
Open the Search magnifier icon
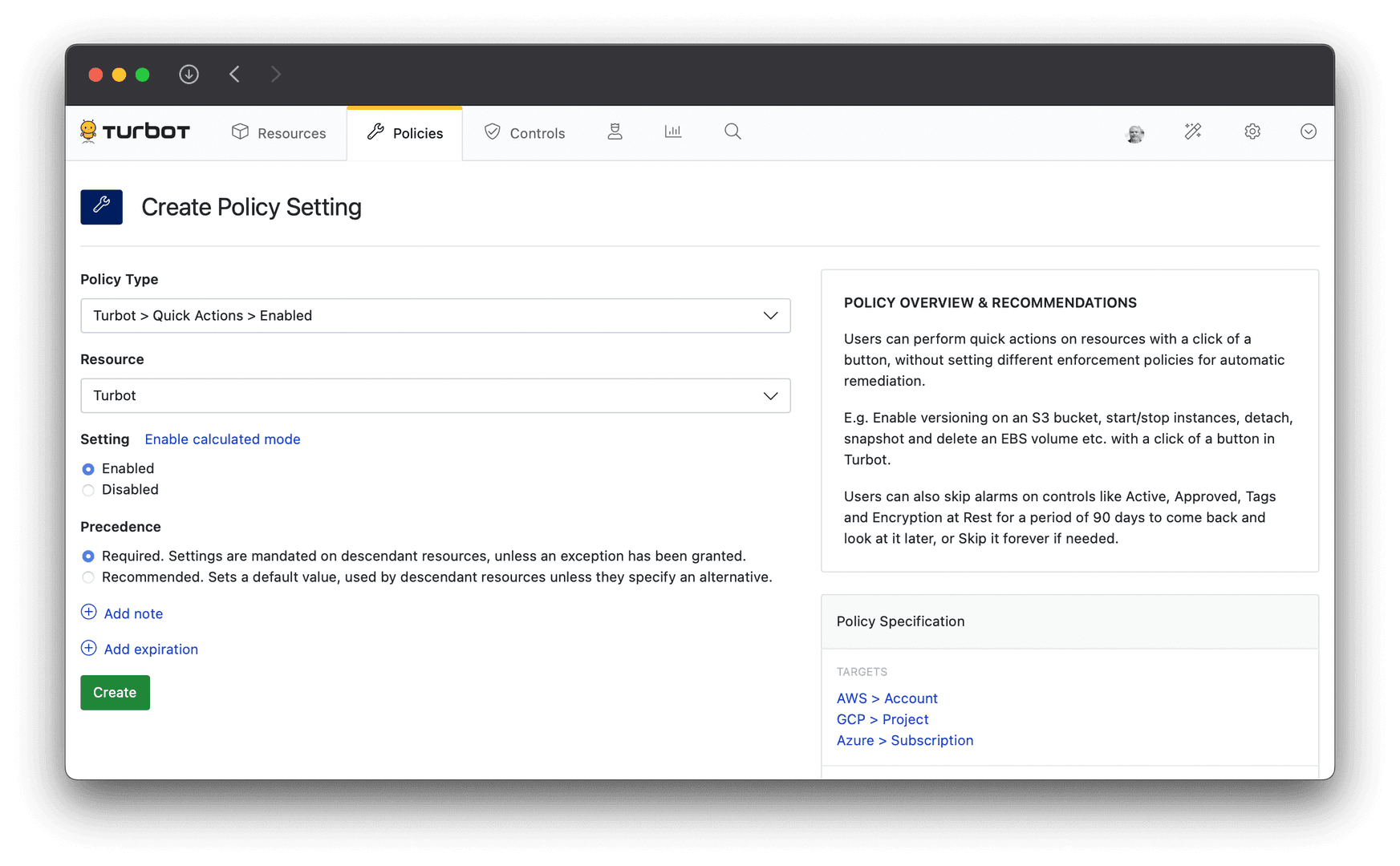(732, 132)
